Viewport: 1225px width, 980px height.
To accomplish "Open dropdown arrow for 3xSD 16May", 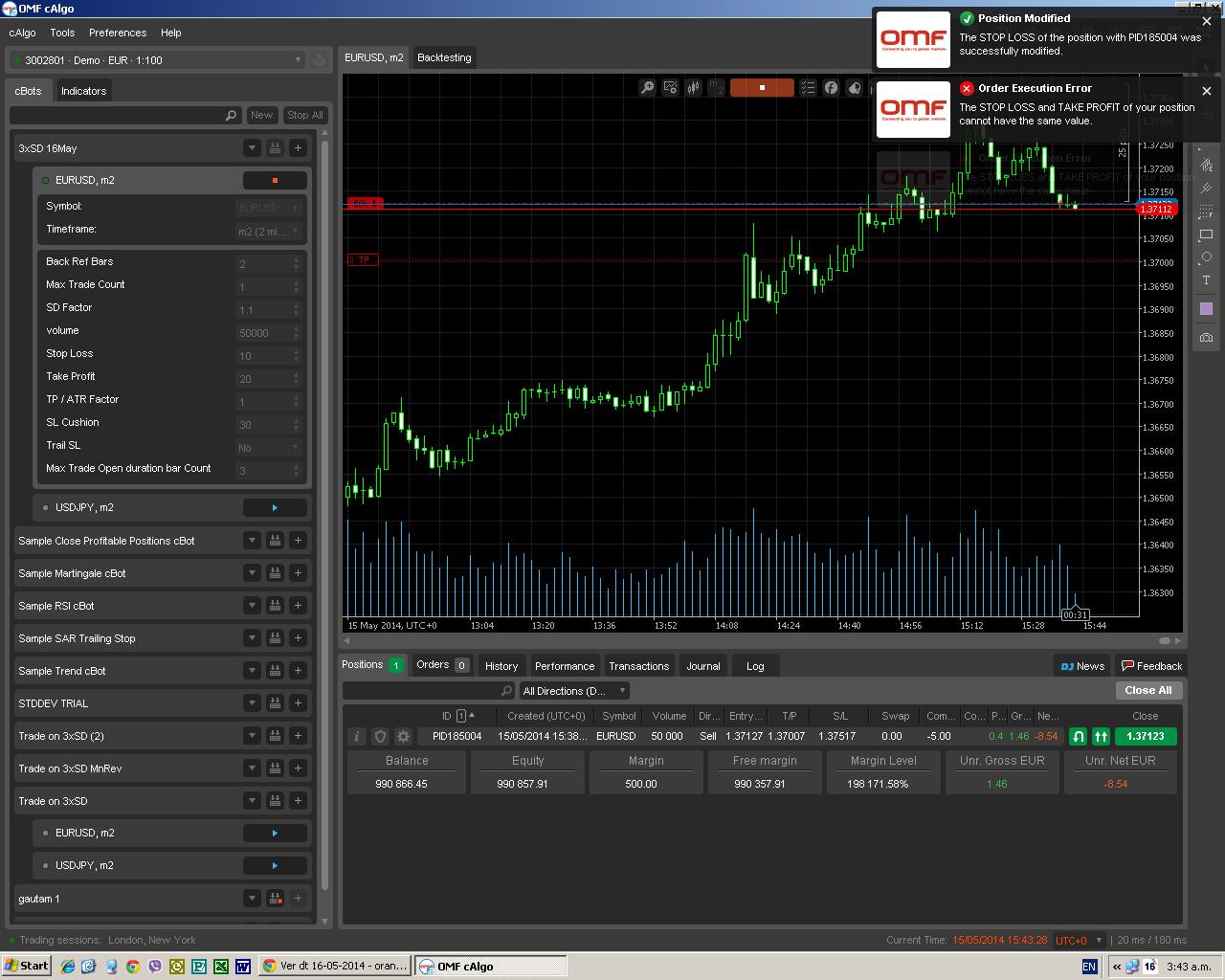I will click(252, 148).
